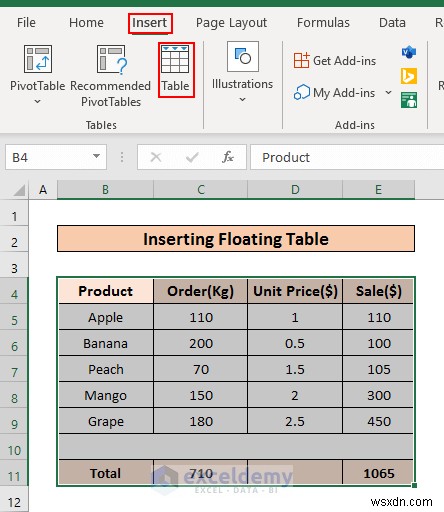This screenshot has height=512, width=444.
Task: Open the Illustrations gallery icon
Action: [243, 56]
